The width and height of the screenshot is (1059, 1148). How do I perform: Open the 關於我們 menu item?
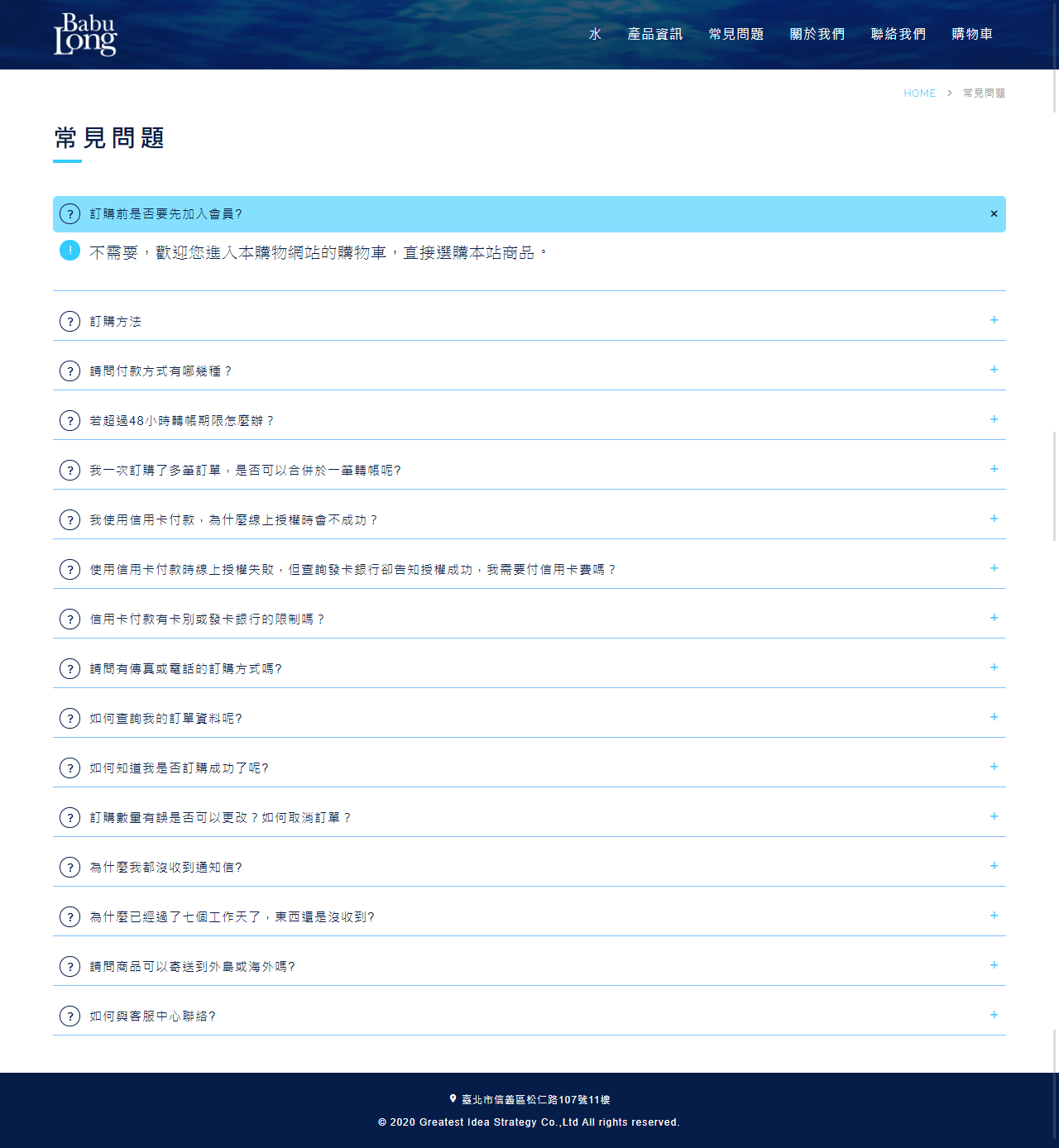(x=817, y=34)
